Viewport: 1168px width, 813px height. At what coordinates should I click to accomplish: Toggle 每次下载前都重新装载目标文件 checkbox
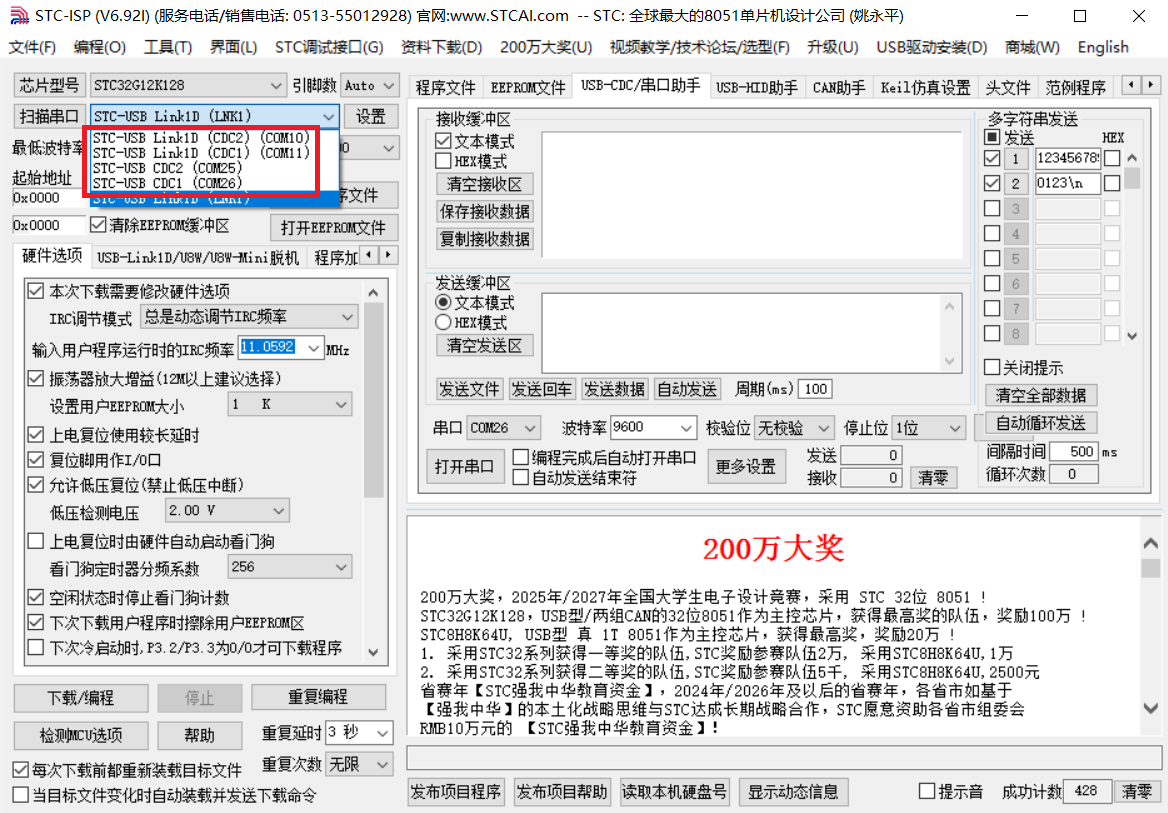coord(21,770)
